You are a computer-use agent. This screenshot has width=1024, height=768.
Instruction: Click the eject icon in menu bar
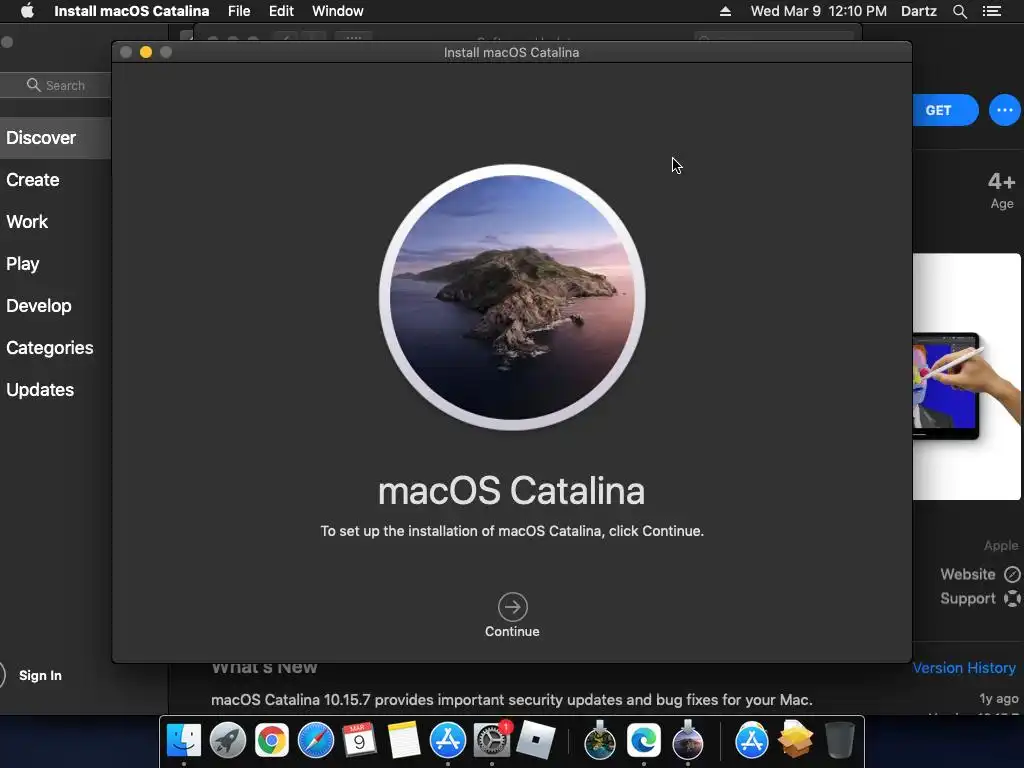725,11
